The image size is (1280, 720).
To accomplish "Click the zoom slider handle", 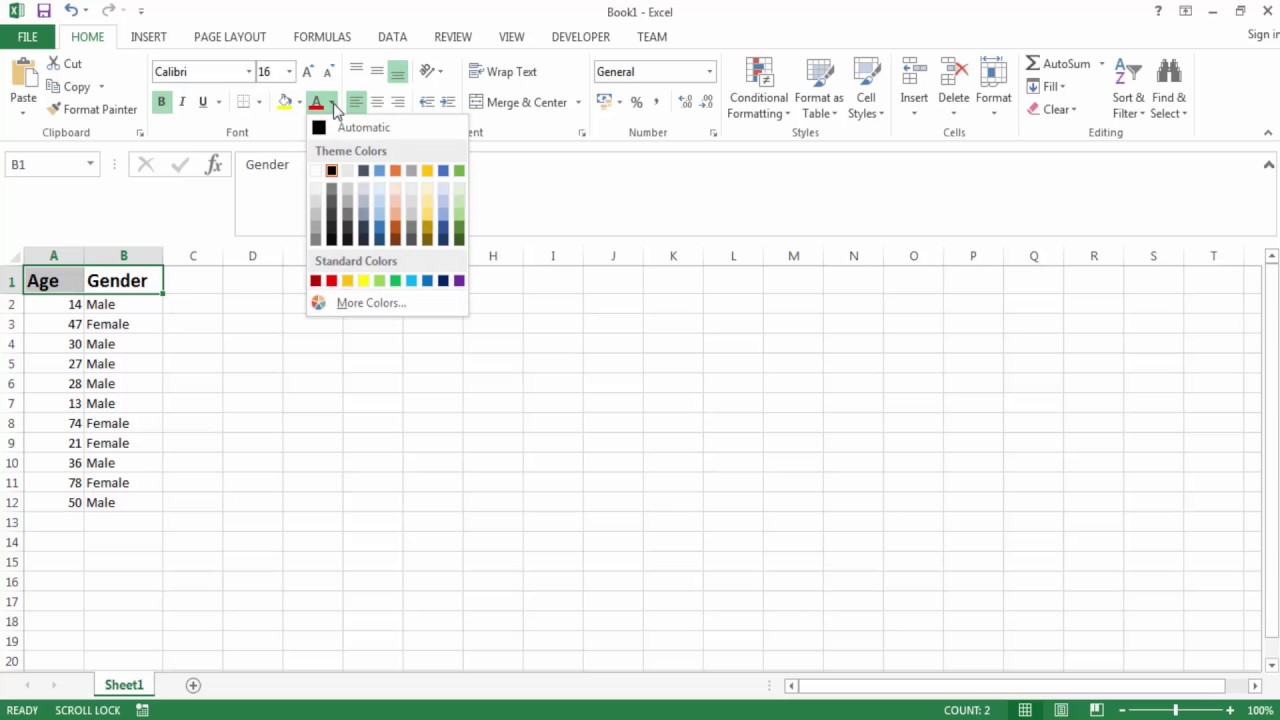I will (1176, 710).
